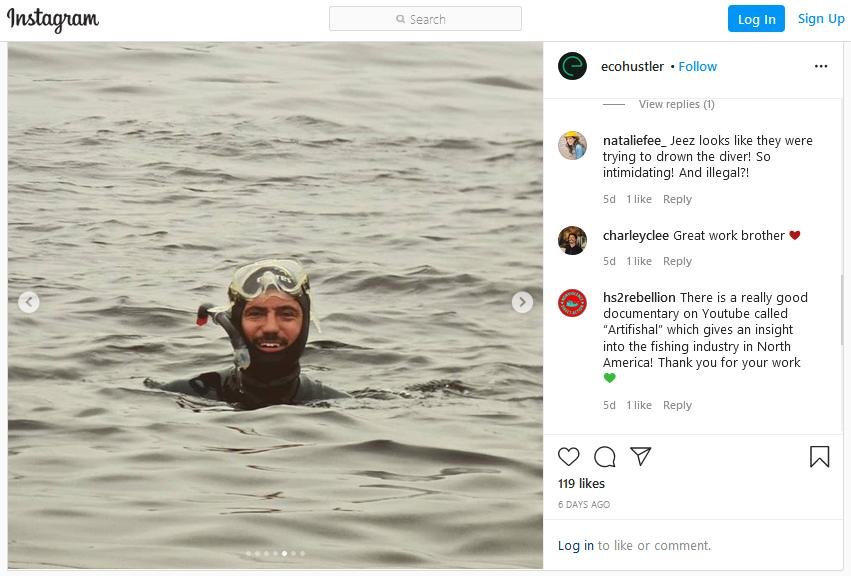Select the fifth carousel dot indicator
The image size is (851, 576).
[x=283, y=552]
